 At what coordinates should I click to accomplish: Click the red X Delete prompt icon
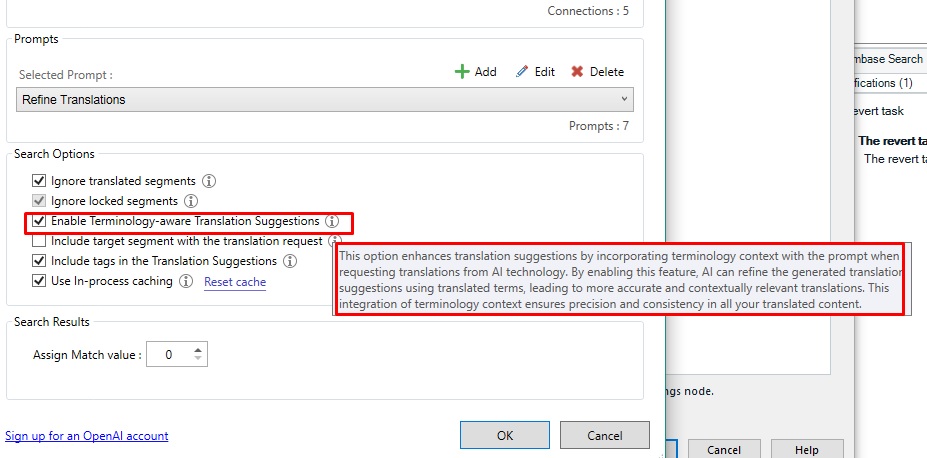tap(577, 72)
